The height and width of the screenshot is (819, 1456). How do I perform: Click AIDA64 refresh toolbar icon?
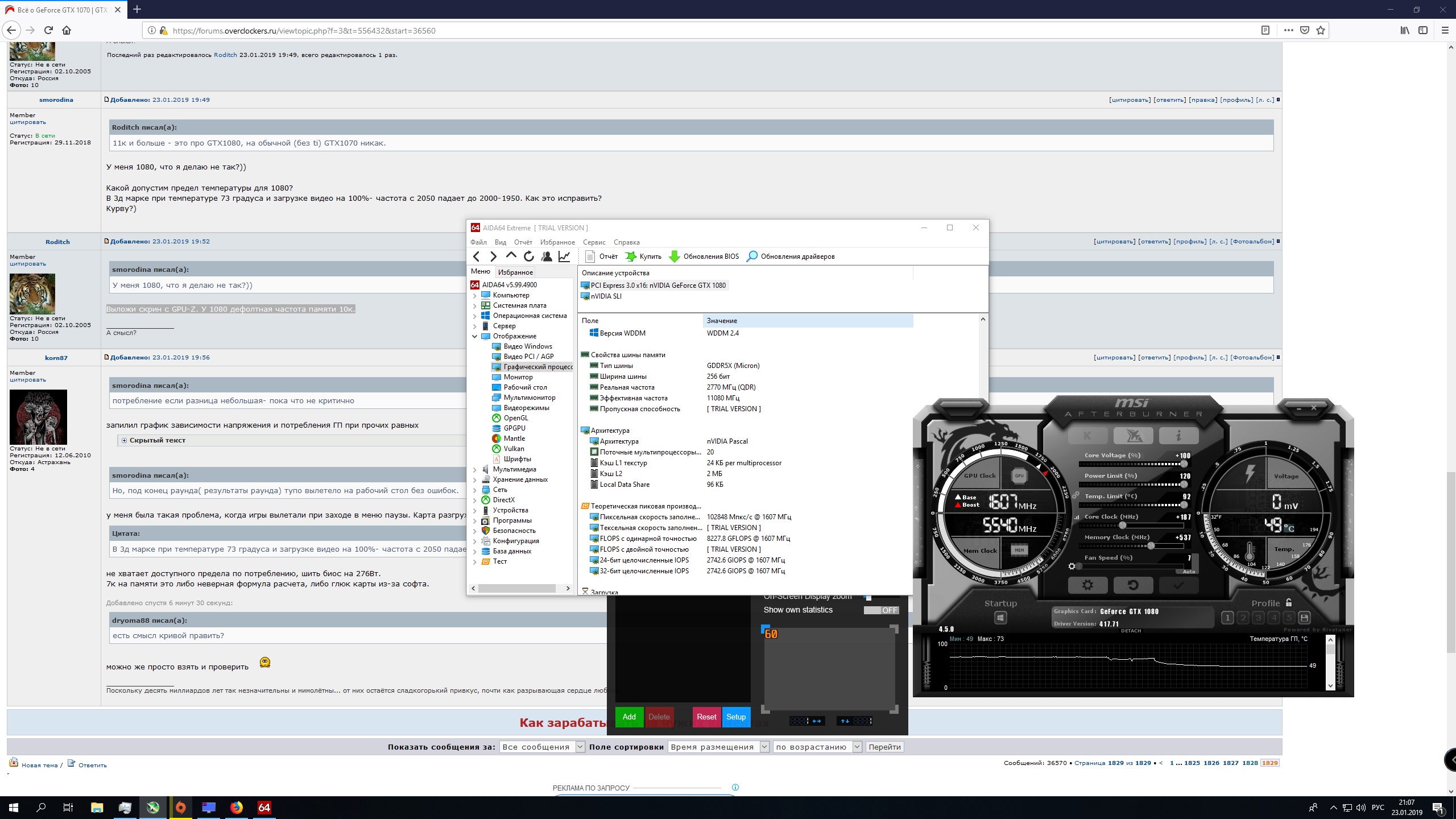(x=529, y=257)
